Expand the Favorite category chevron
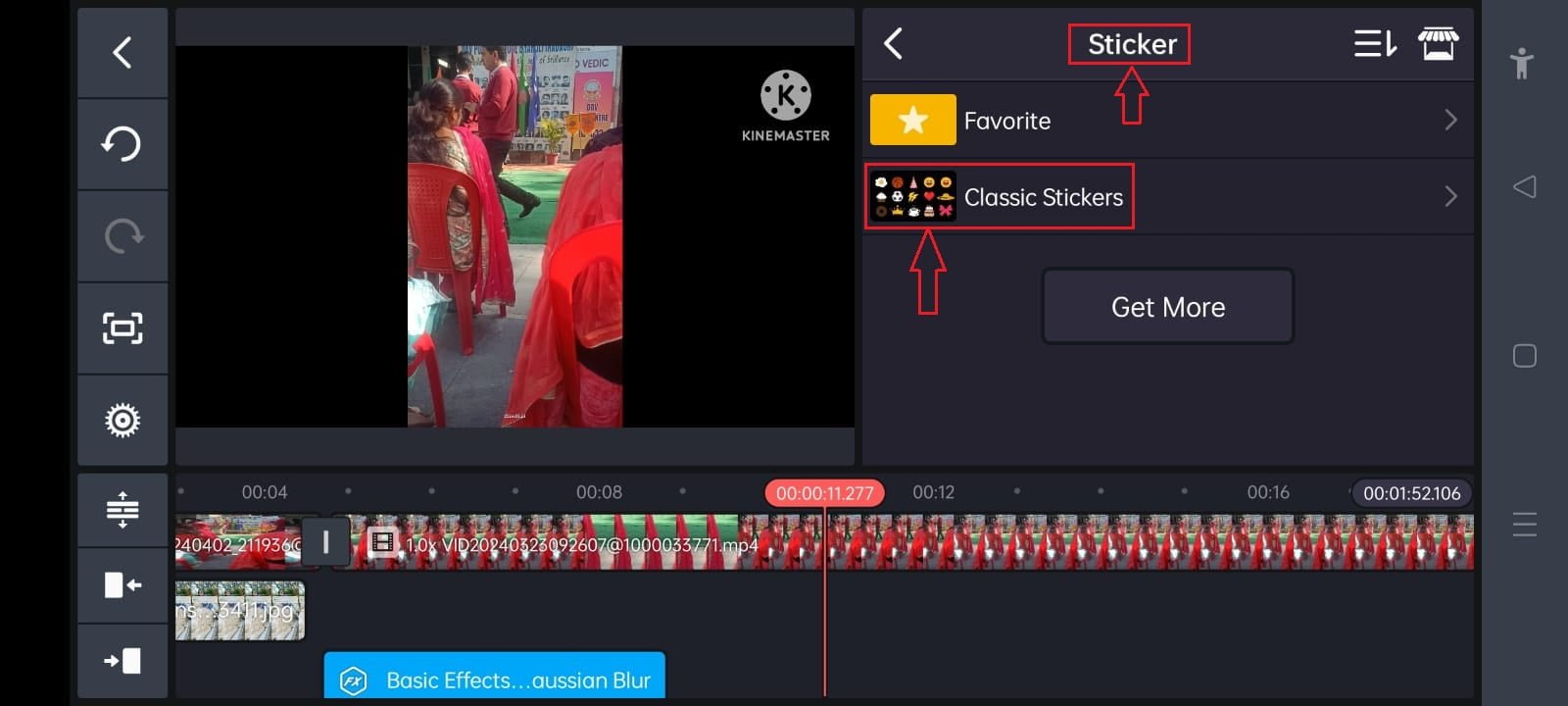1568x706 pixels. coord(1450,121)
